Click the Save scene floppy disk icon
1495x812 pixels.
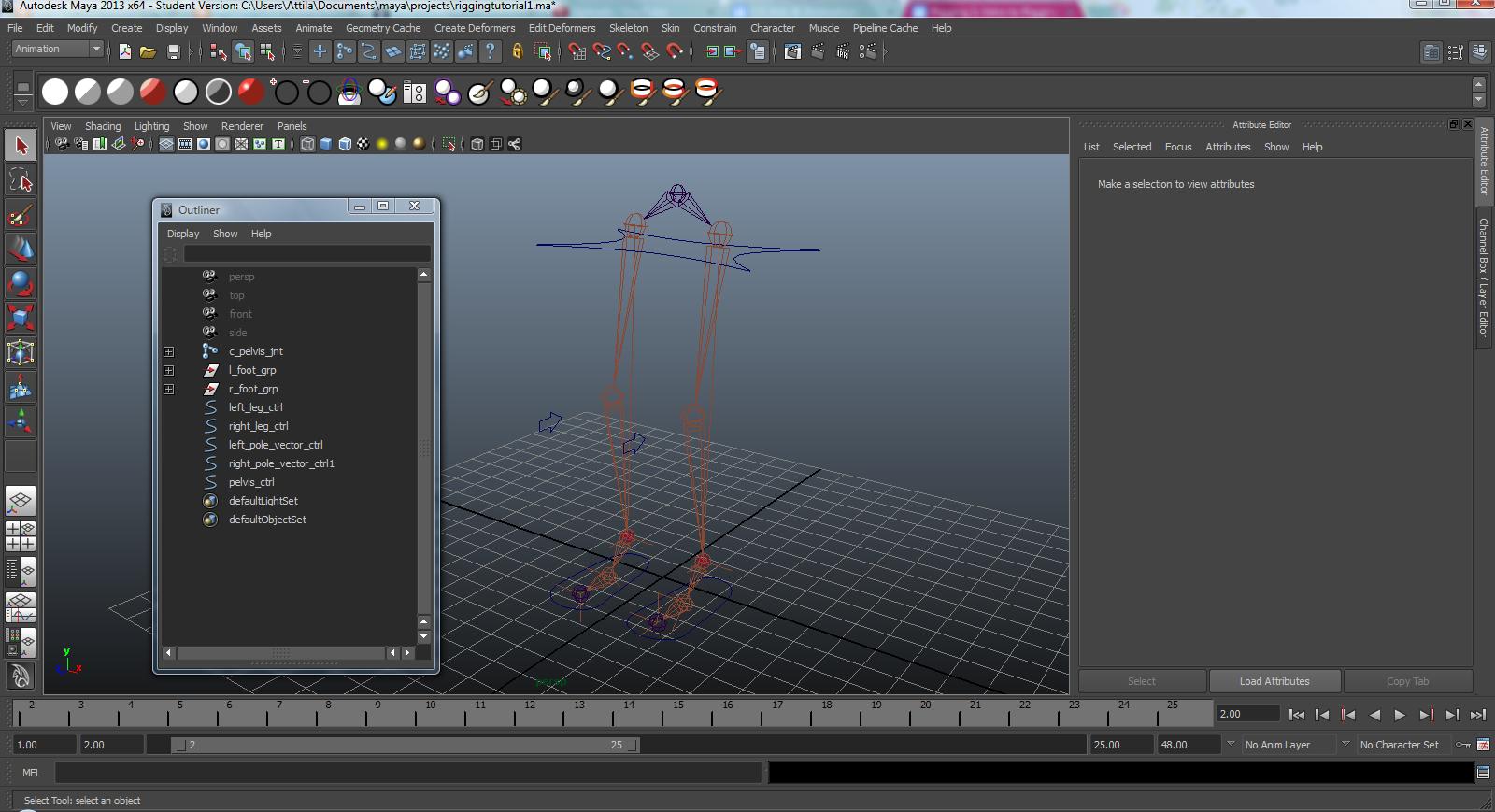pyautogui.click(x=173, y=52)
